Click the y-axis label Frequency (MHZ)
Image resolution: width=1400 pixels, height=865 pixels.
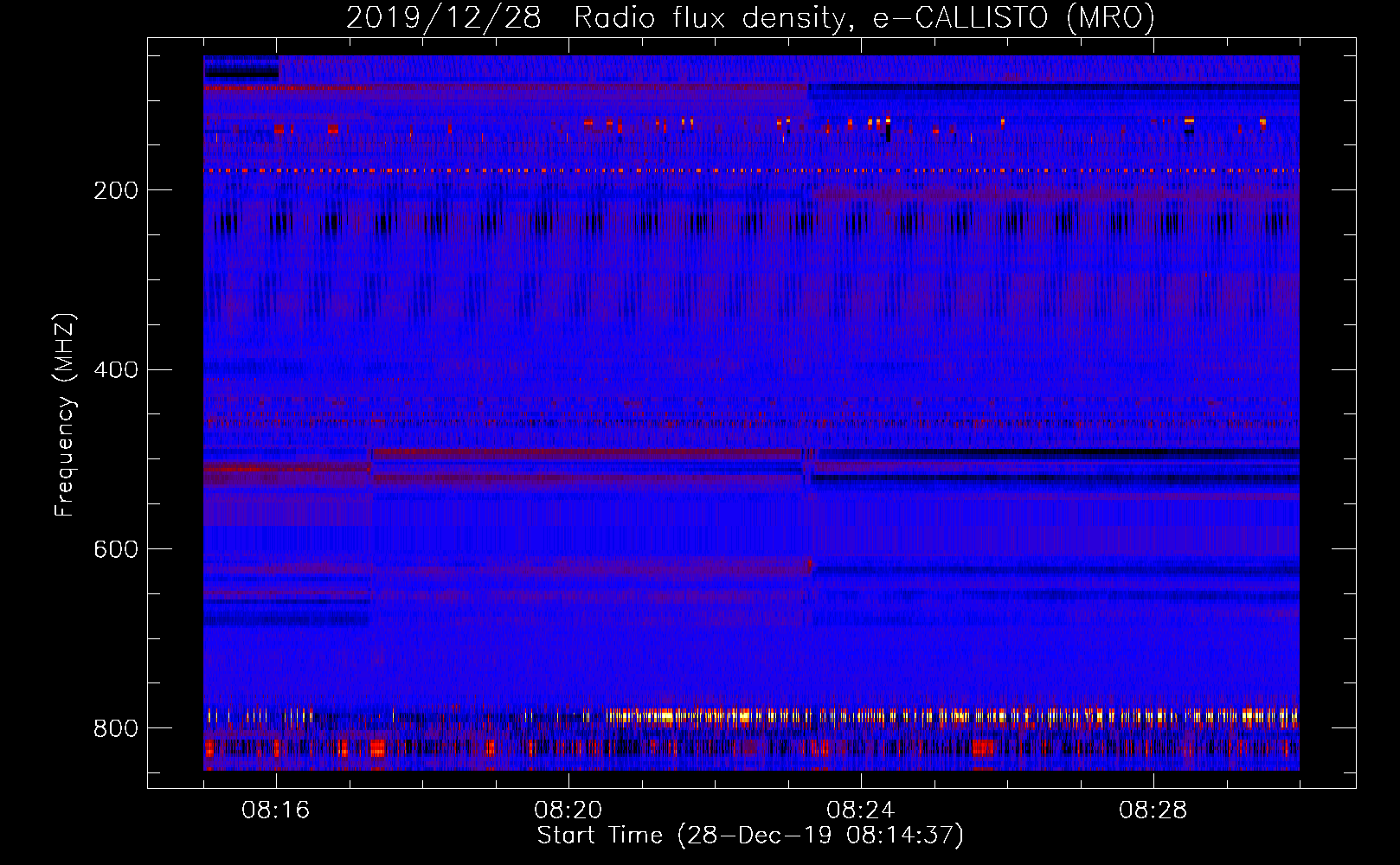point(65,415)
